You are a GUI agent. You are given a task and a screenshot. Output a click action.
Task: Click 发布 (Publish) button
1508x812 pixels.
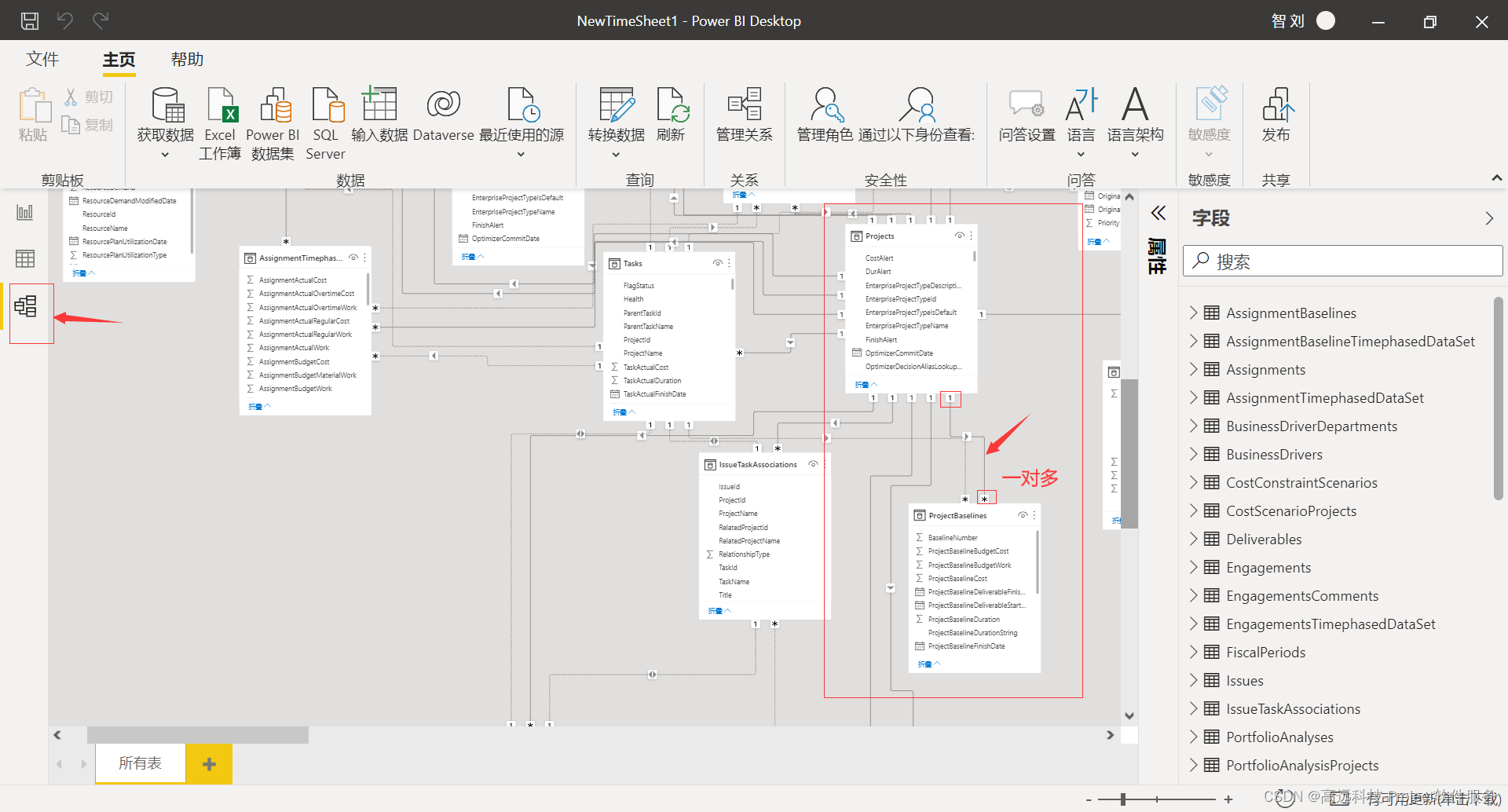point(1276,115)
